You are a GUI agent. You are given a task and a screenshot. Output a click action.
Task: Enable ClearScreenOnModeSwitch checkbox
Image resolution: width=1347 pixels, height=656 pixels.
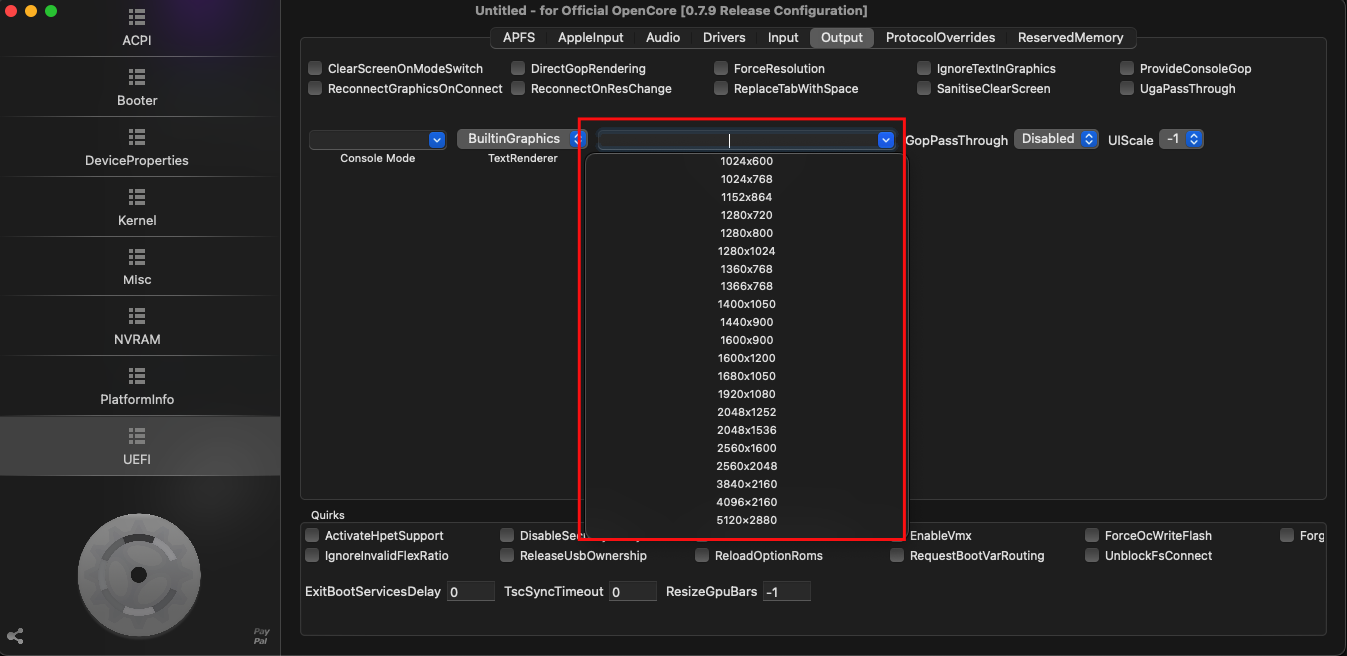click(x=315, y=69)
